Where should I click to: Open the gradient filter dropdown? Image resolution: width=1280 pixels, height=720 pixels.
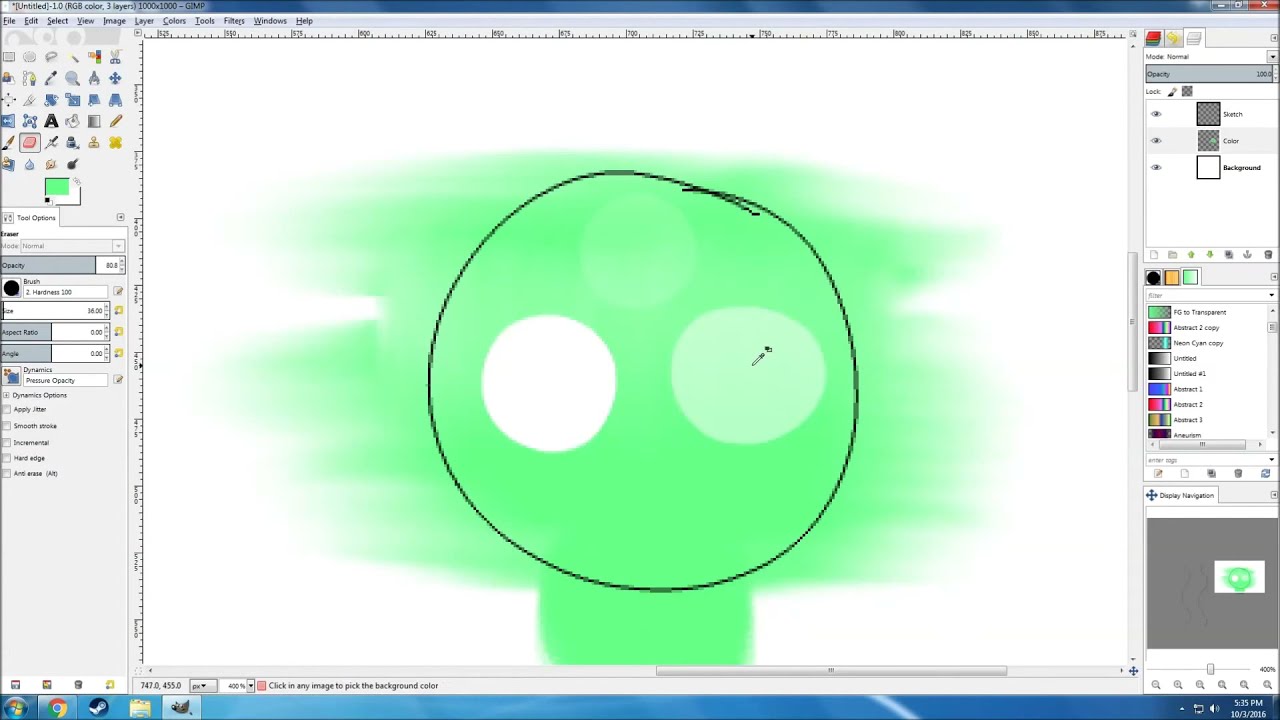click(1271, 296)
